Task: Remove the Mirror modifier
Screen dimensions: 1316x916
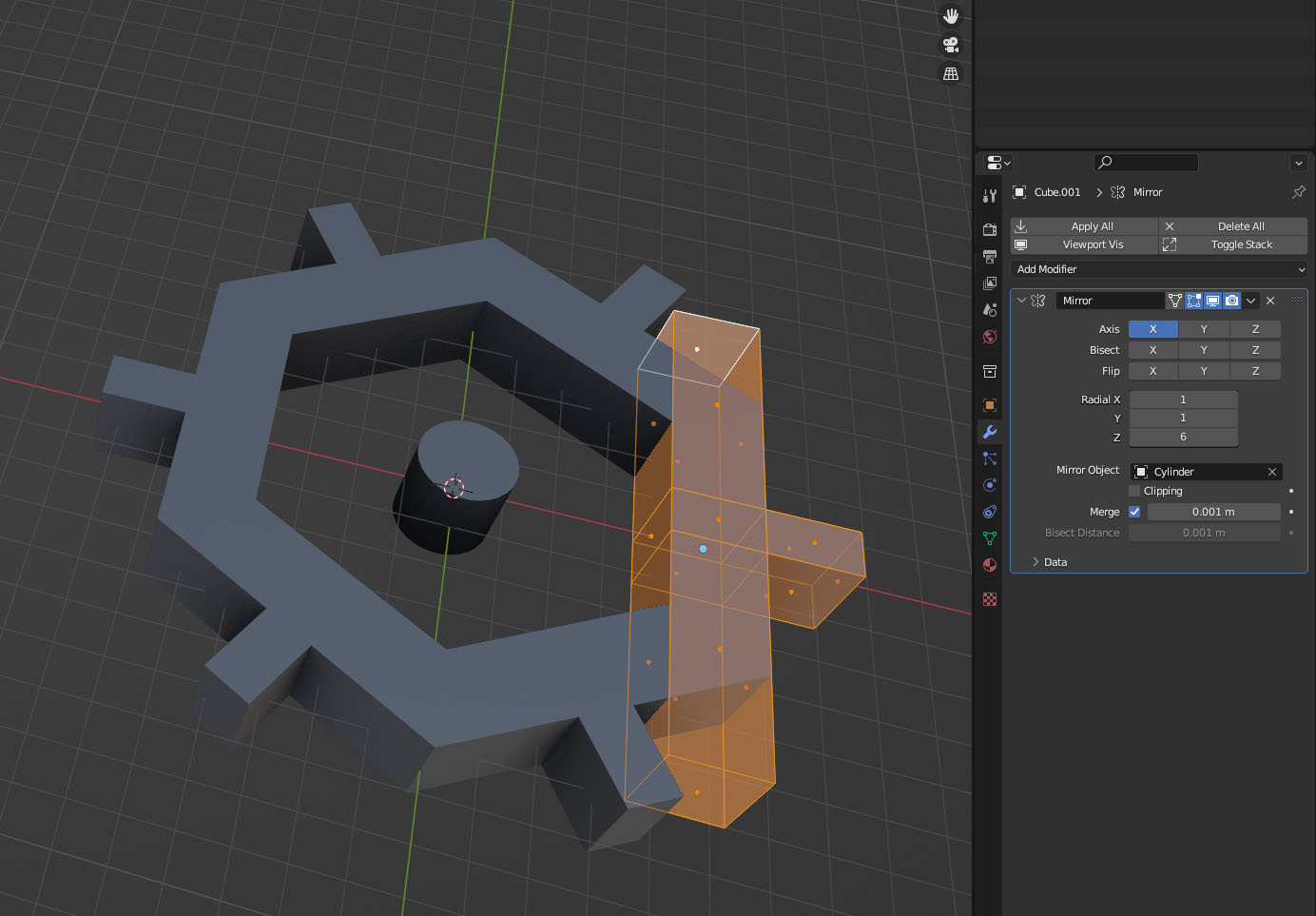Action: (1270, 301)
